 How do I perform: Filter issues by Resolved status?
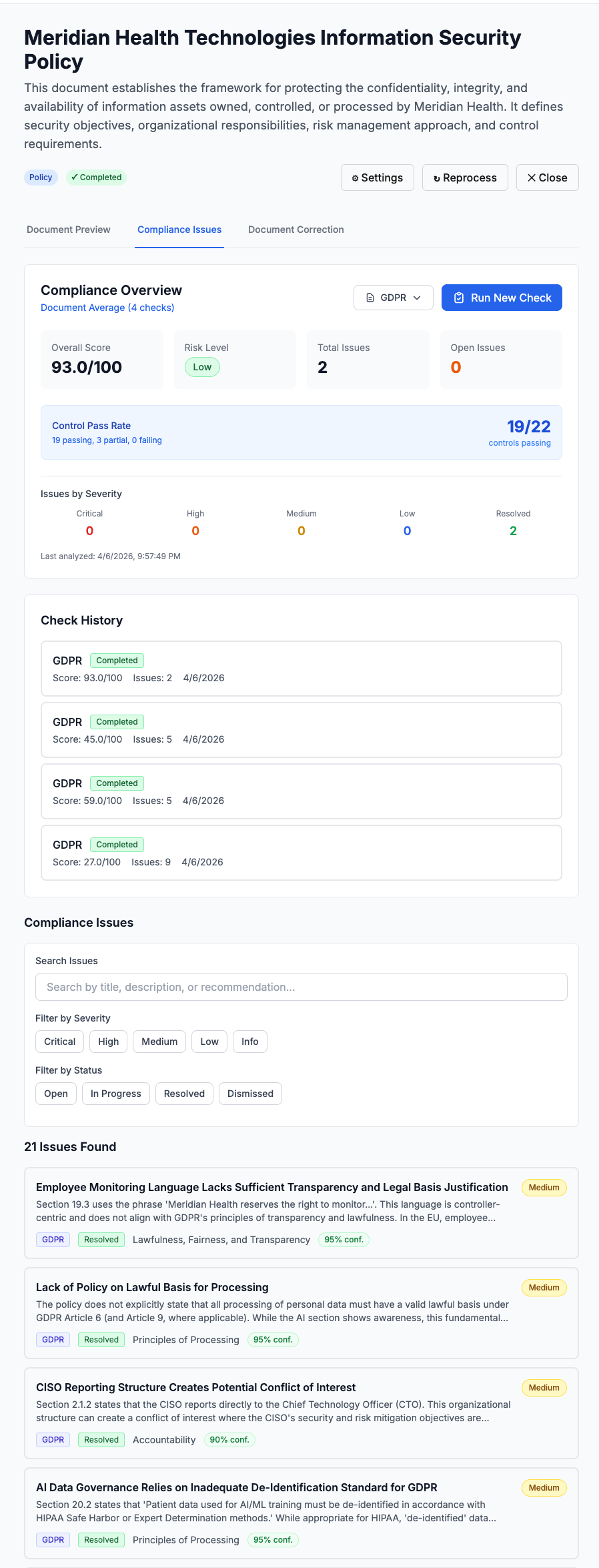[x=185, y=1094]
